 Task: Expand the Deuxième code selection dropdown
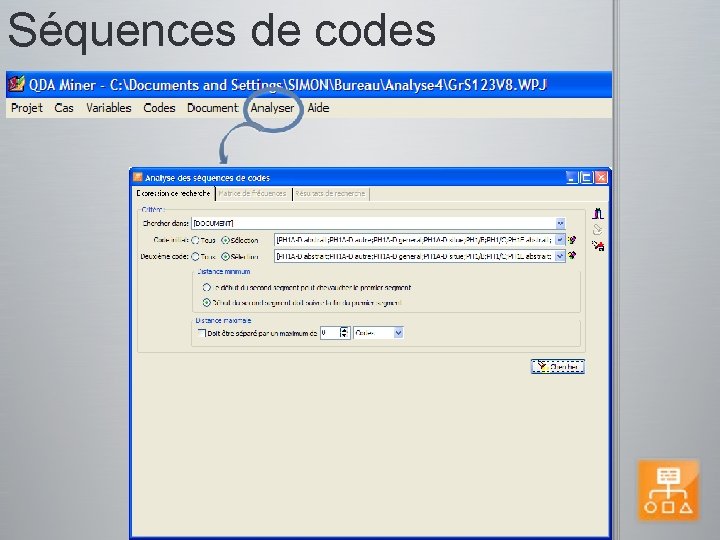tap(560, 256)
